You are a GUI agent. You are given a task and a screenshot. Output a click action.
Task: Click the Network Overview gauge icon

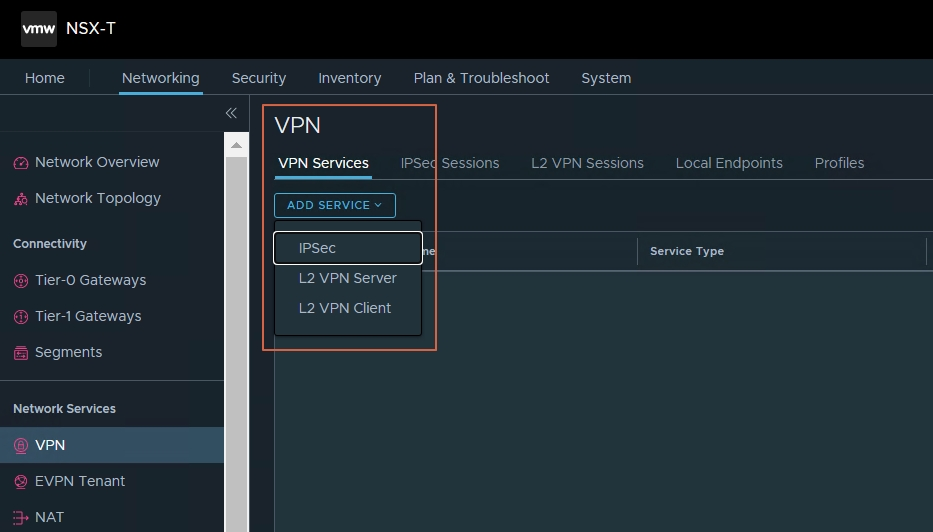coord(21,162)
